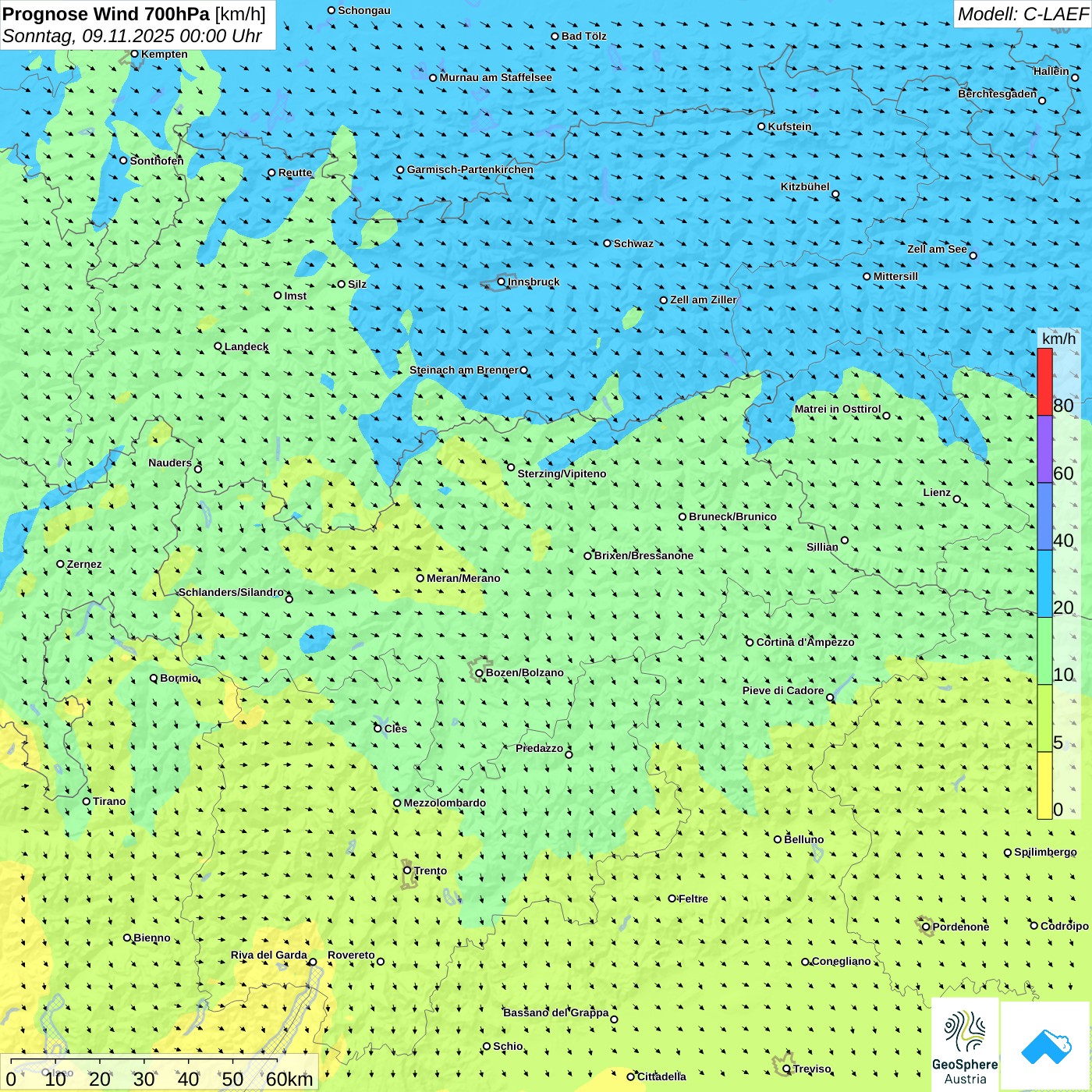Click the Bormio city label
The image size is (1092, 1092).
pyautogui.click(x=179, y=678)
